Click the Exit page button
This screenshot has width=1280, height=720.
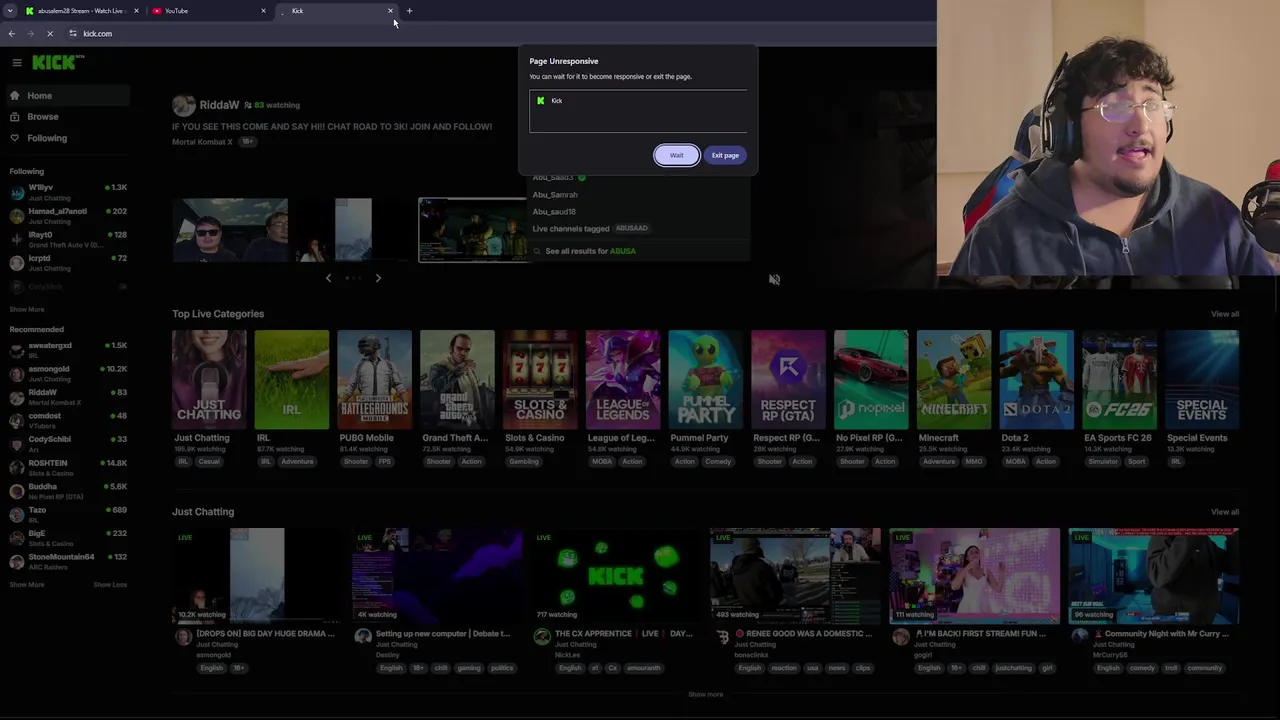(725, 155)
